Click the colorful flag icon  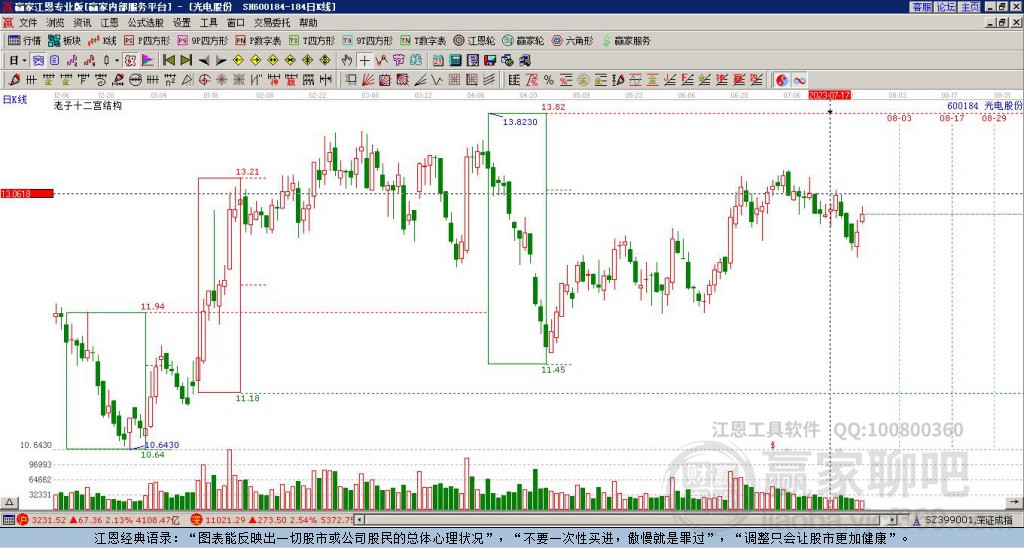tap(148, 60)
